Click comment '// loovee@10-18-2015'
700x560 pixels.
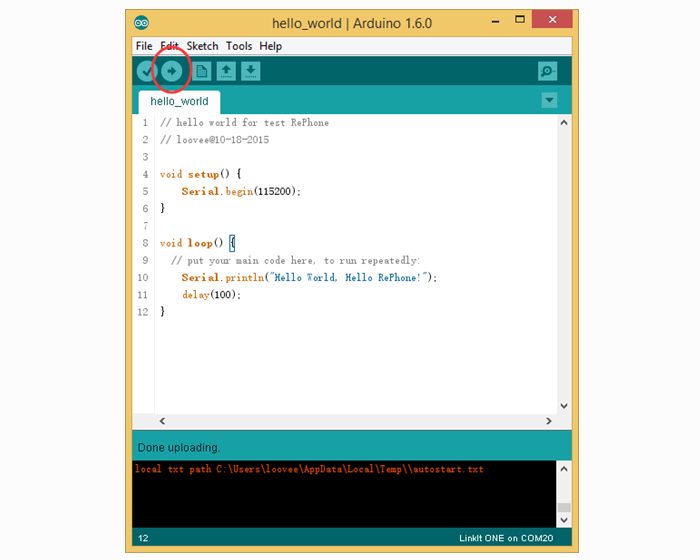click(214, 140)
